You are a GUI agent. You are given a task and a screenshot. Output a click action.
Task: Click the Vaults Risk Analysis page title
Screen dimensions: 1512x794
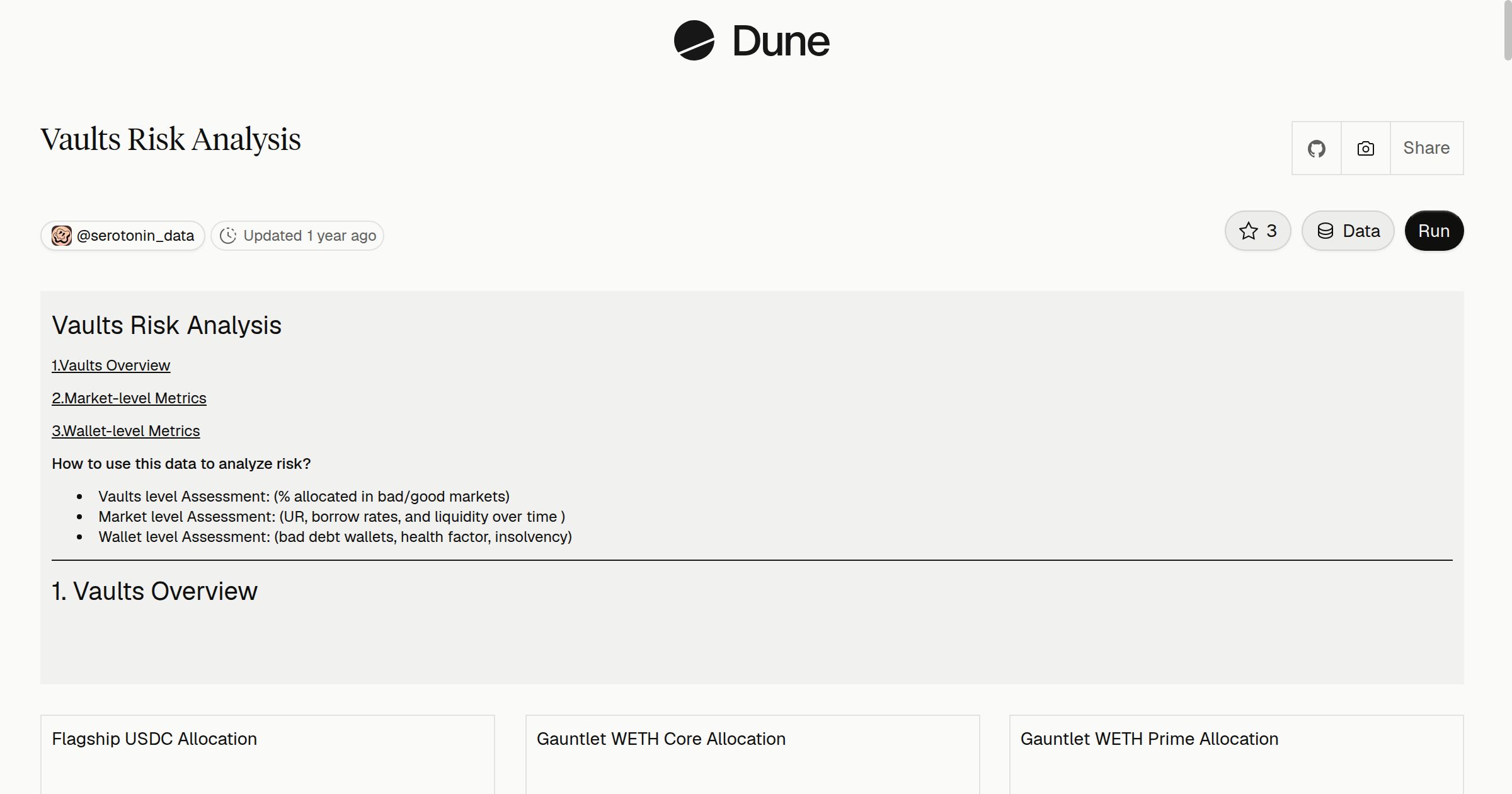tap(171, 139)
